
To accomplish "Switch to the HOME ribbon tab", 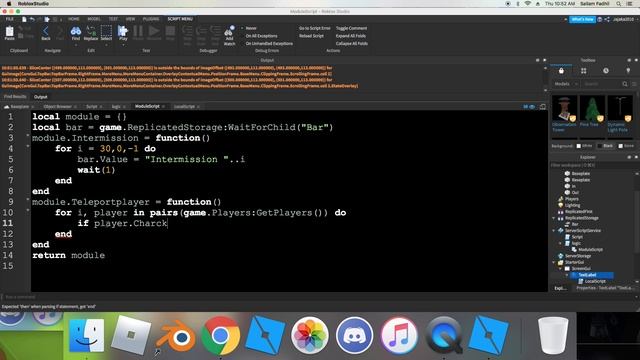I will coord(74,19).
